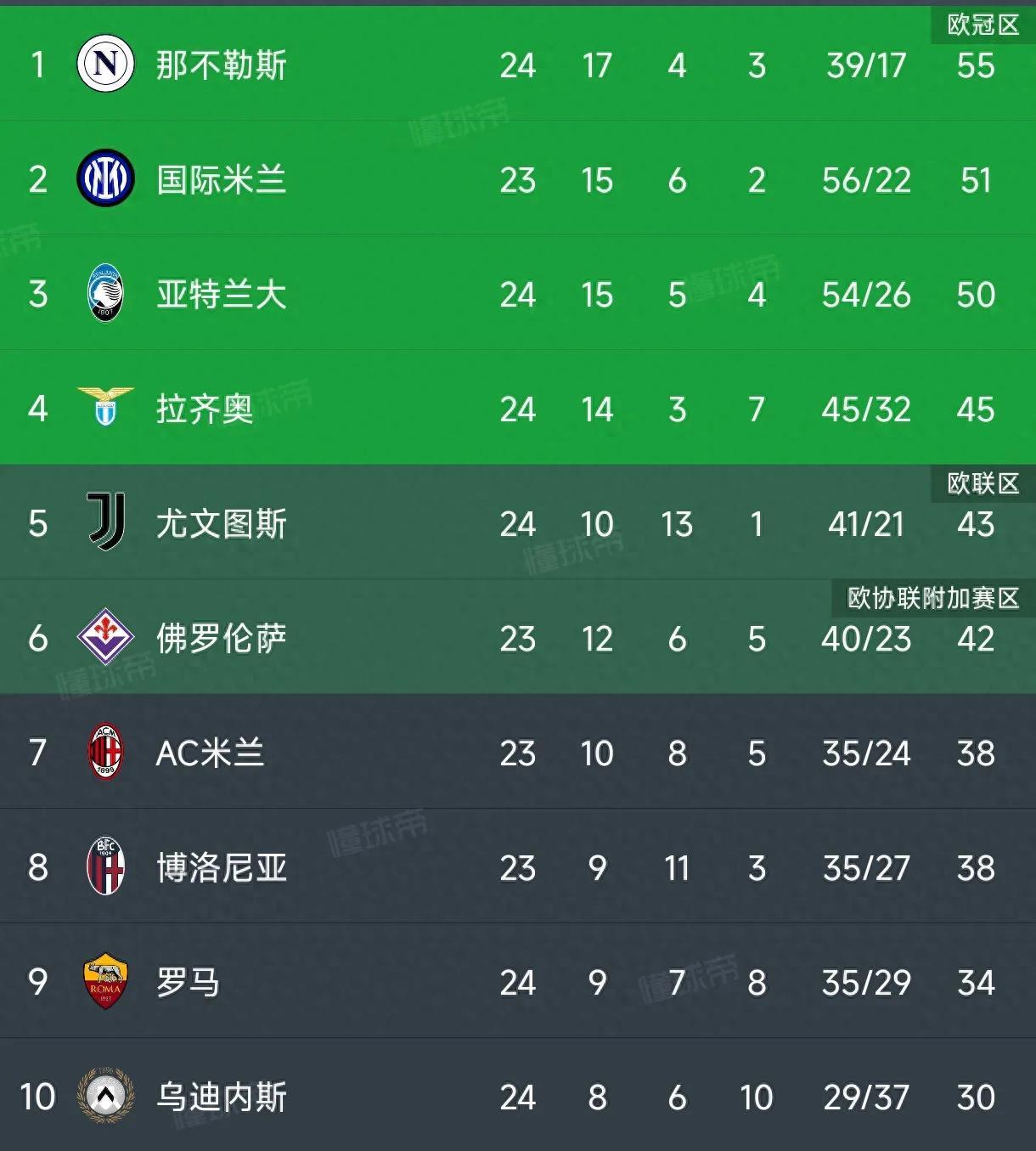The image size is (1036, 1151).
Task: Click the Bologna club badge
Action: [x=106, y=866]
